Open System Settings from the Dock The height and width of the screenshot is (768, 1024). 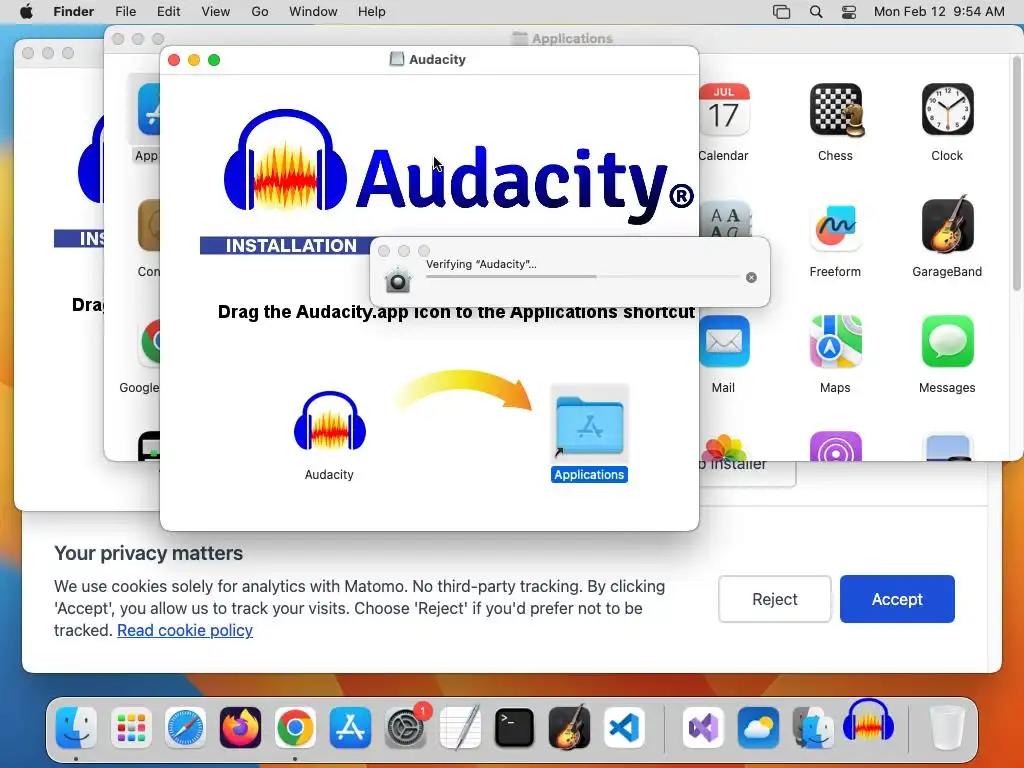(406, 727)
